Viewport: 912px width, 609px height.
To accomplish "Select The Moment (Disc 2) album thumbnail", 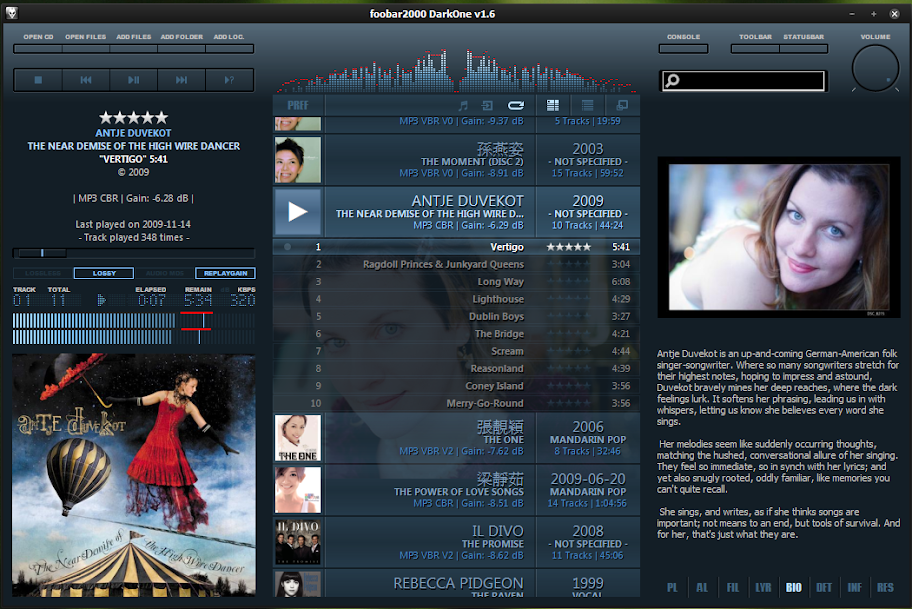I will (x=298, y=160).
